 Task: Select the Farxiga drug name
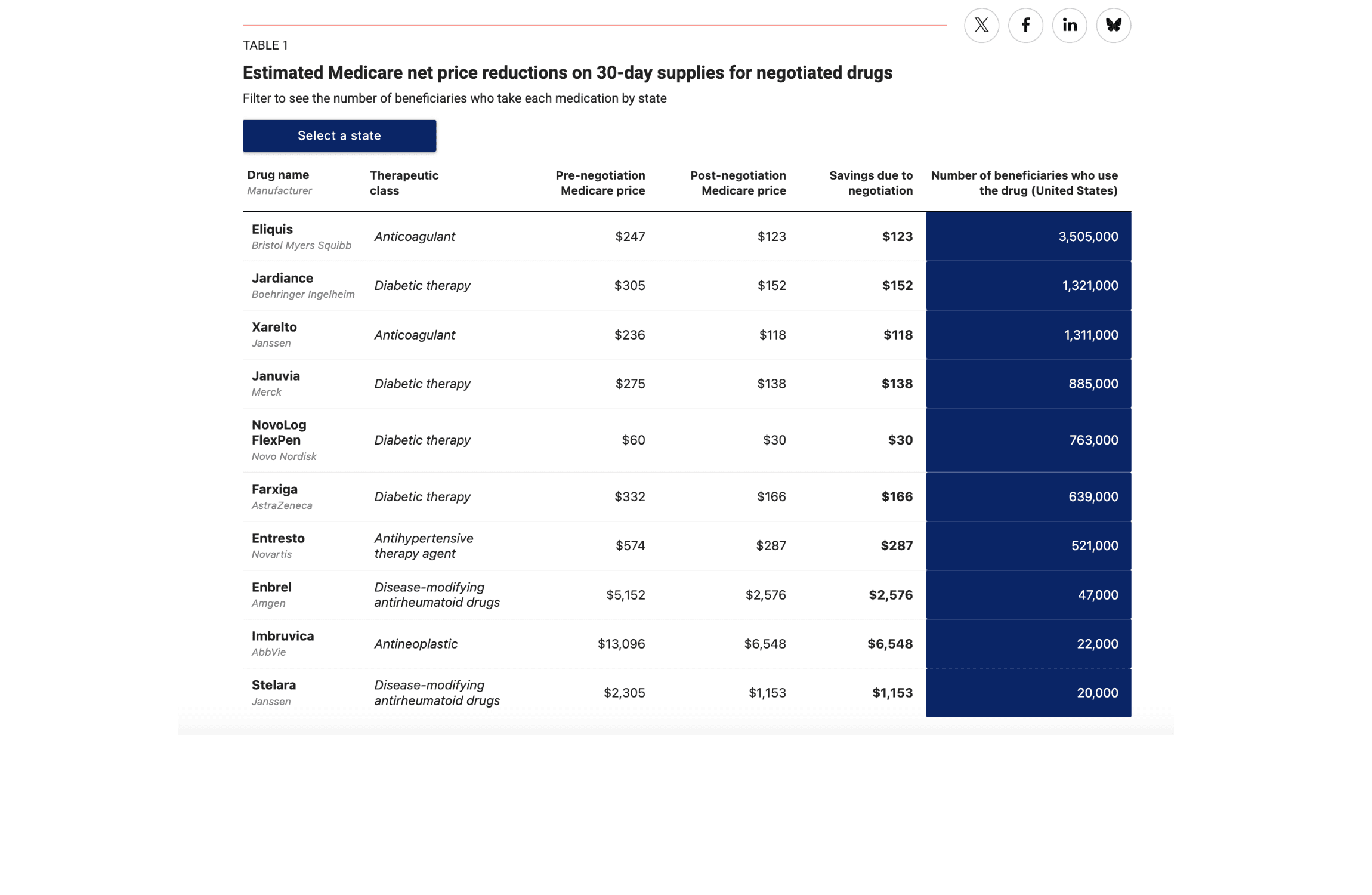(274, 489)
